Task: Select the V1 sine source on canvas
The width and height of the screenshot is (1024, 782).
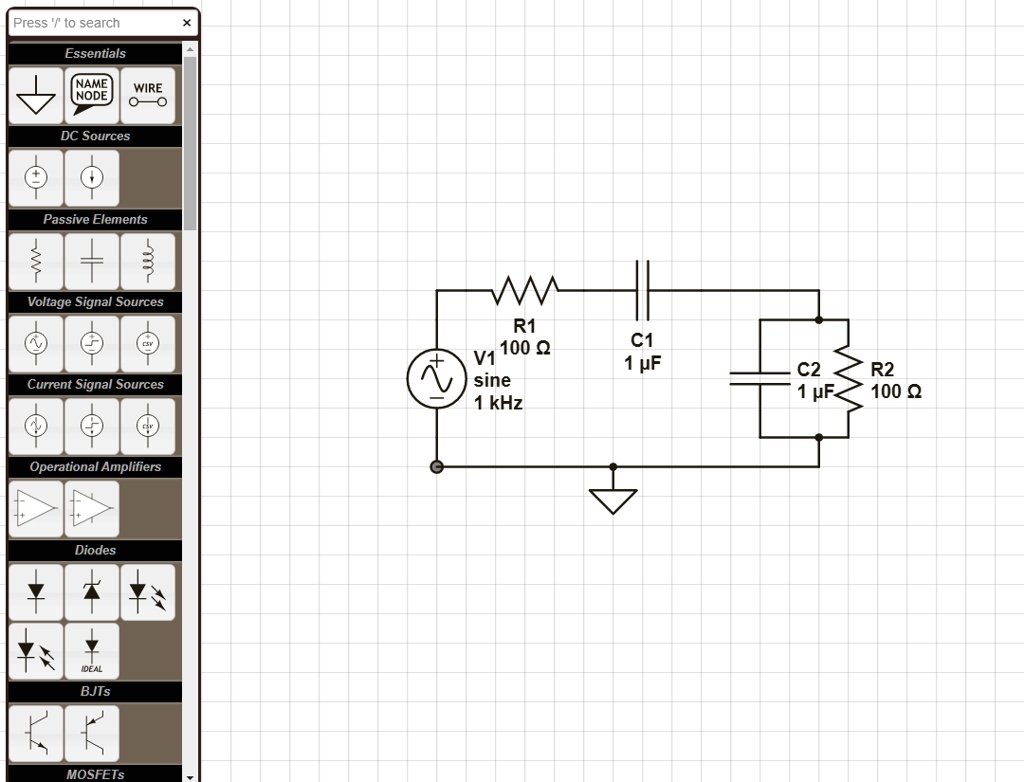Action: (x=435, y=379)
